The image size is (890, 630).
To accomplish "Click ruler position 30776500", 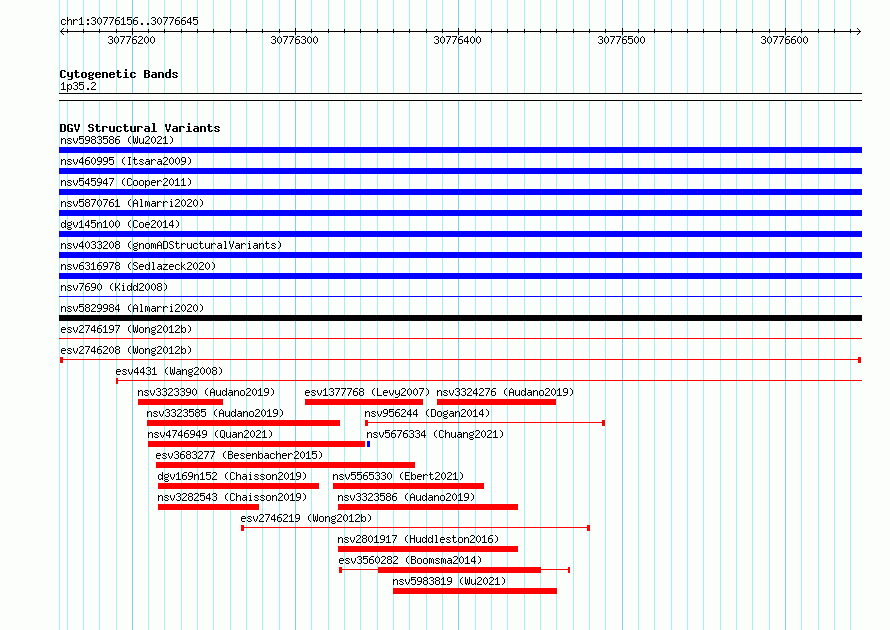I will coord(622,40).
